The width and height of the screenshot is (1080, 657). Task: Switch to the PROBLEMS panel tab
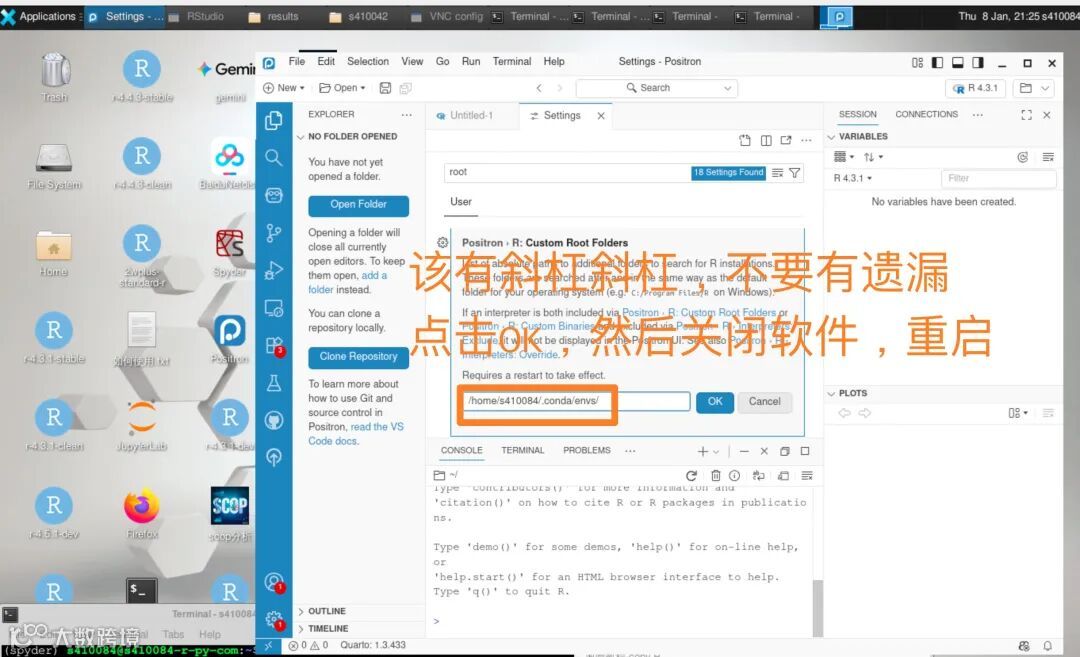point(587,450)
